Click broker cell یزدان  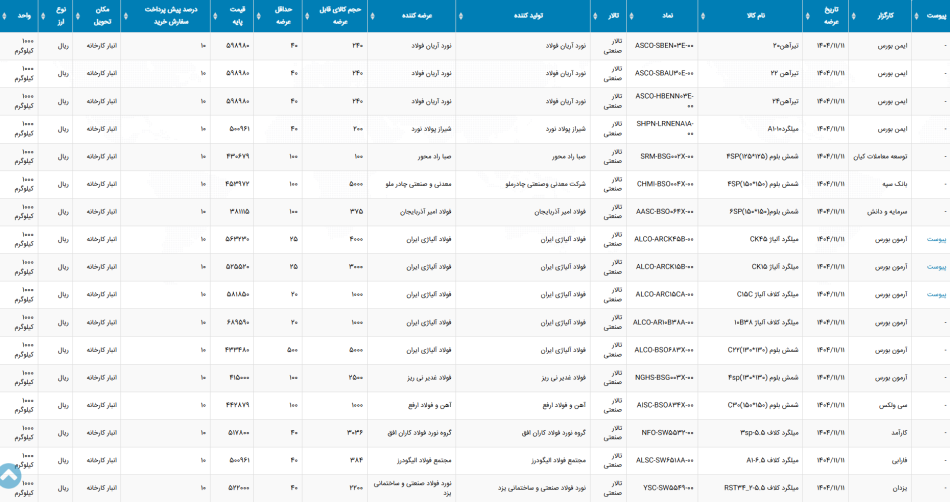[900, 488]
